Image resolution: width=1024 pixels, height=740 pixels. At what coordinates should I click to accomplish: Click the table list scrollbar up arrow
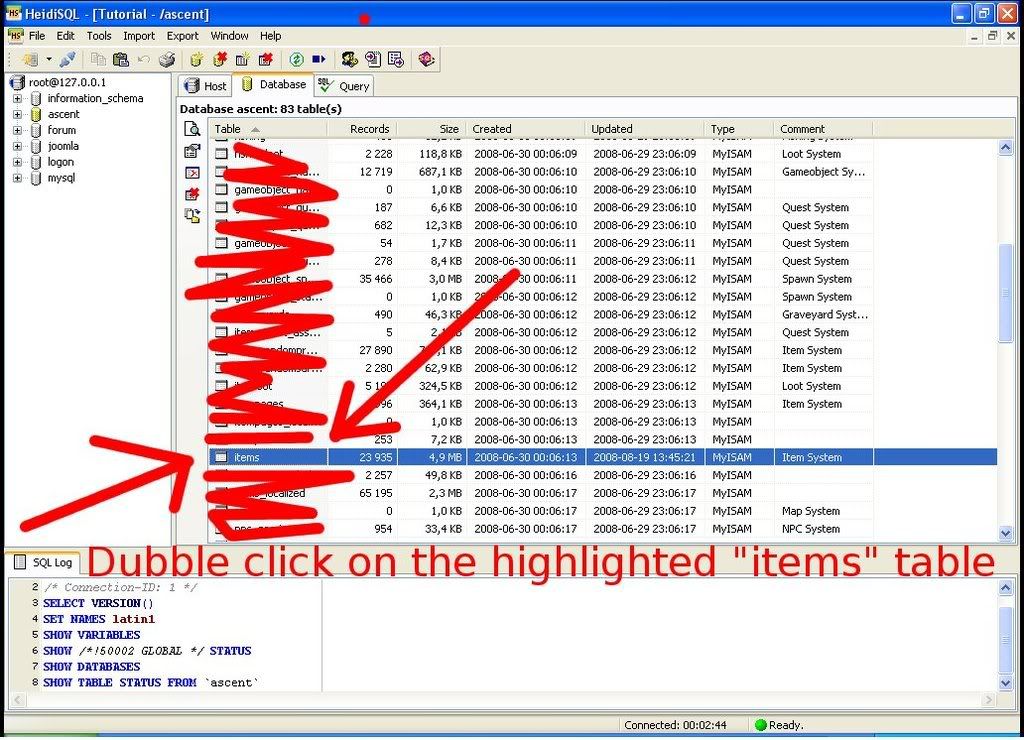[x=1006, y=148]
